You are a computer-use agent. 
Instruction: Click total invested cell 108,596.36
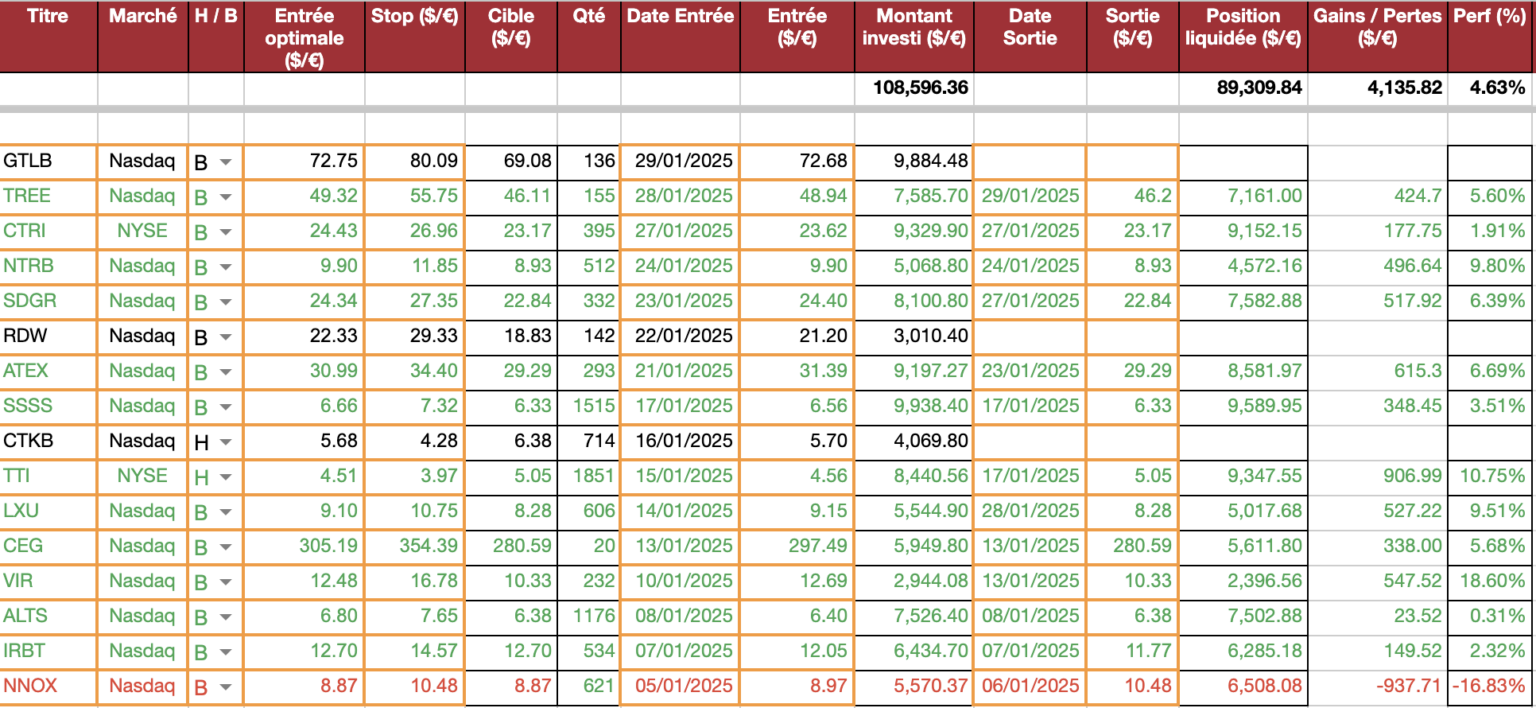[x=914, y=87]
